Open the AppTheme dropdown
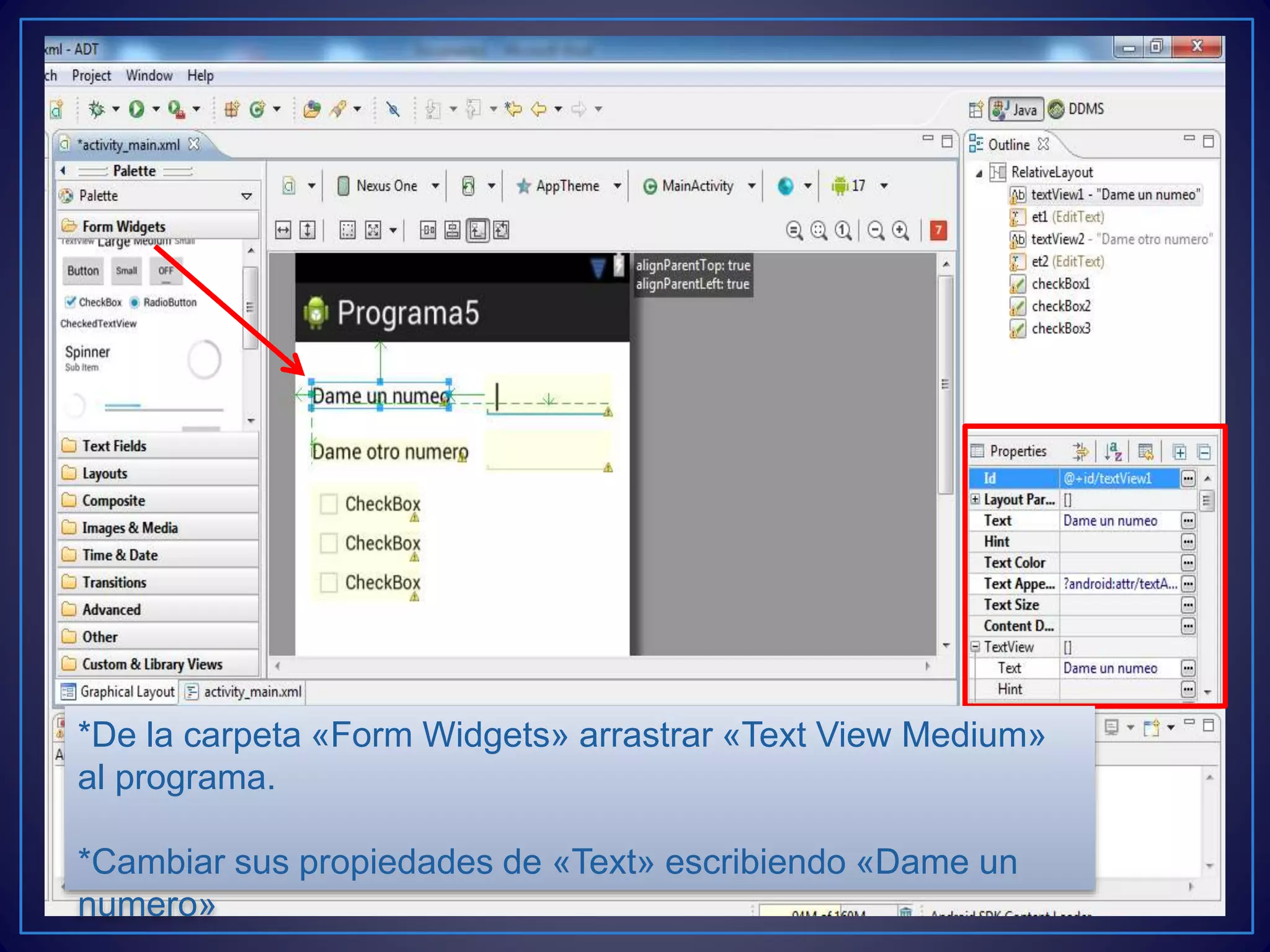 pos(617,186)
